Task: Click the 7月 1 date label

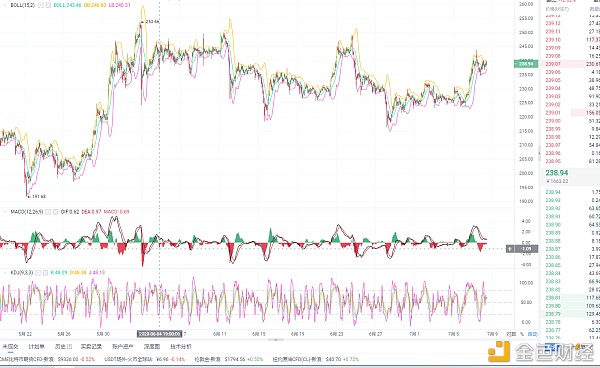Action: point(414,334)
